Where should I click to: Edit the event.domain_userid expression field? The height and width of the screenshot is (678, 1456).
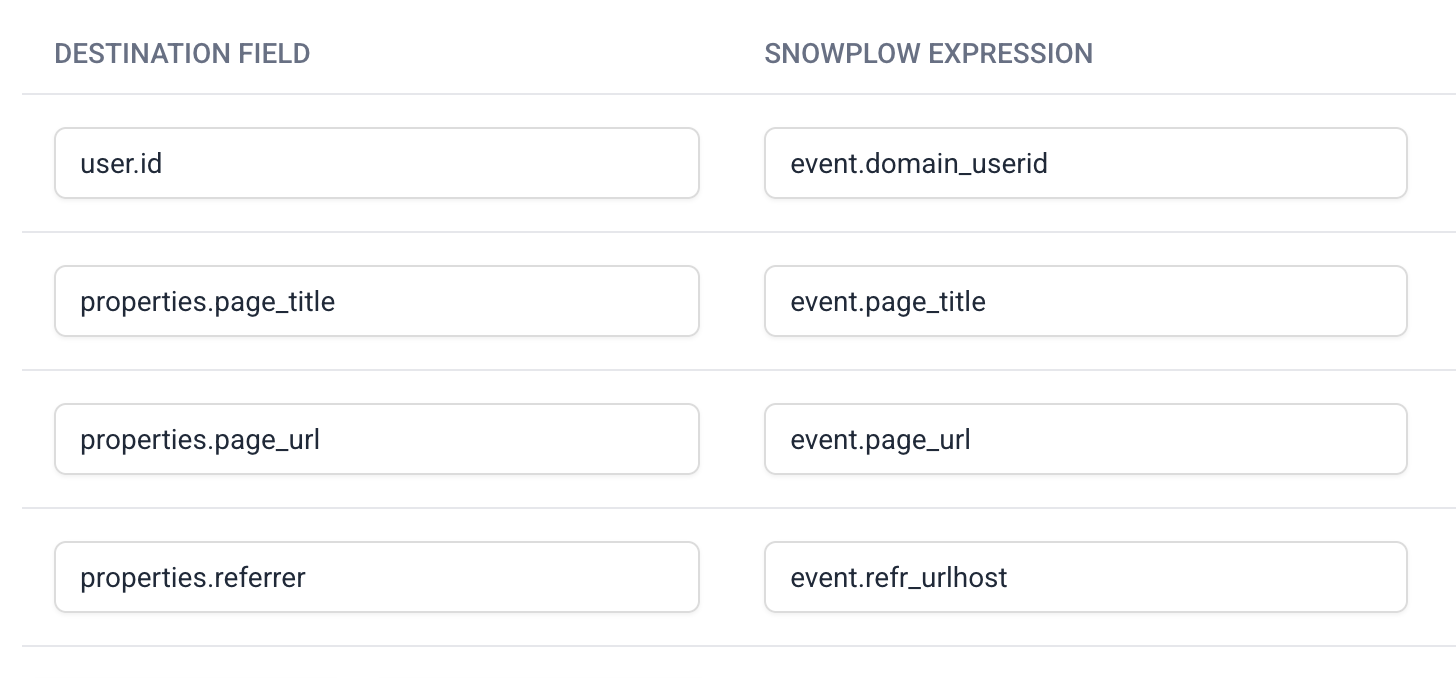coord(1085,163)
